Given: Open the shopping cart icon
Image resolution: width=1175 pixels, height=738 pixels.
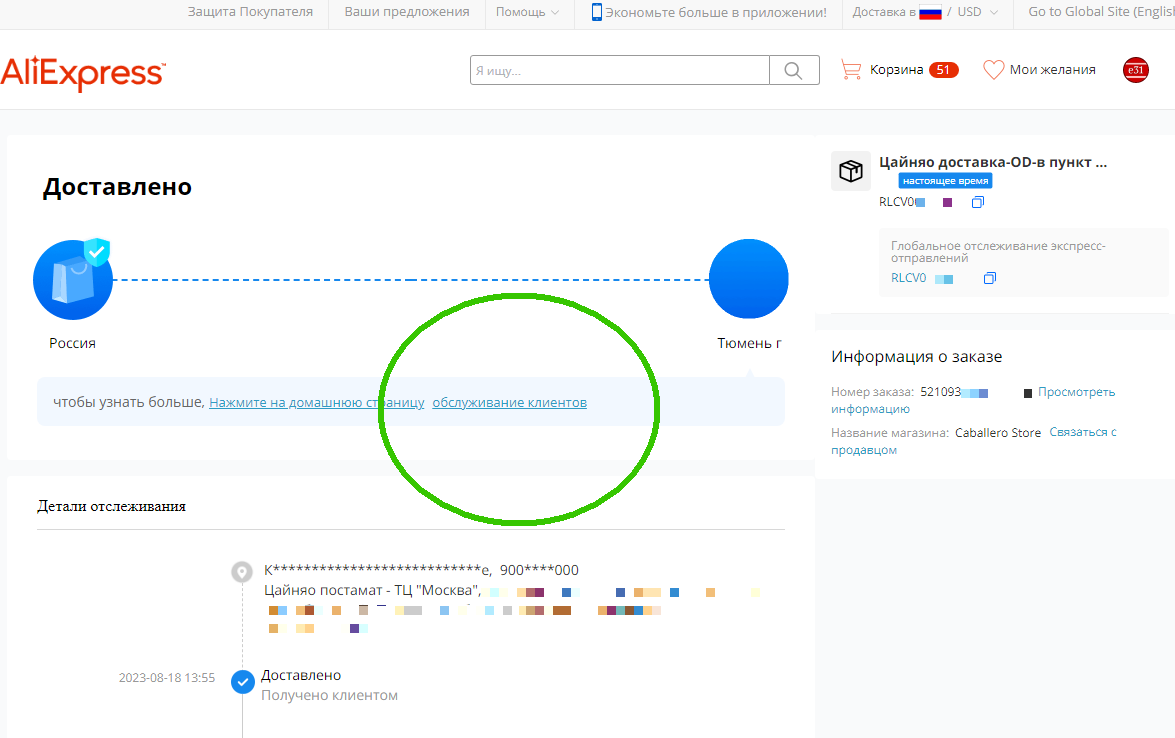Looking at the screenshot, I should (x=851, y=70).
